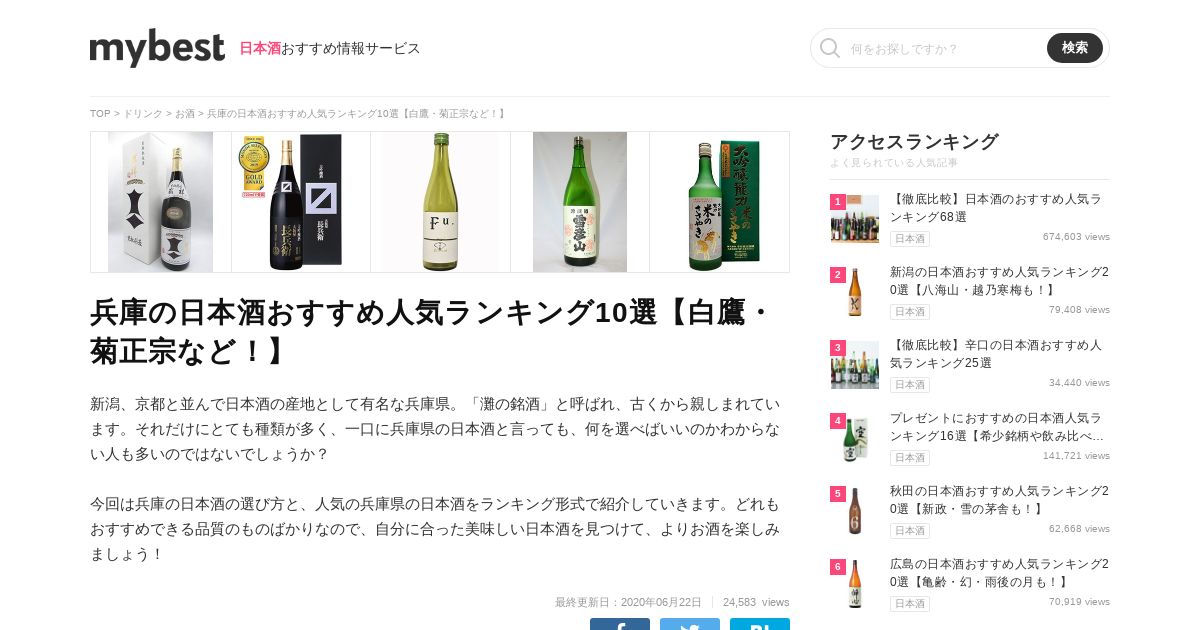1200x630 pixels.
Task: Click the 日本酒 service title link
Action: pos(260,48)
